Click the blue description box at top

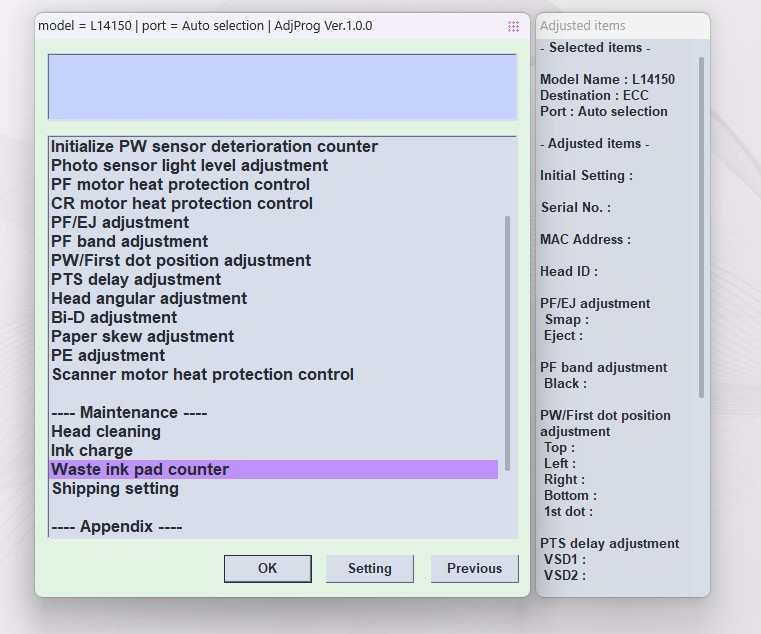pyautogui.click(x=282, y=87)
